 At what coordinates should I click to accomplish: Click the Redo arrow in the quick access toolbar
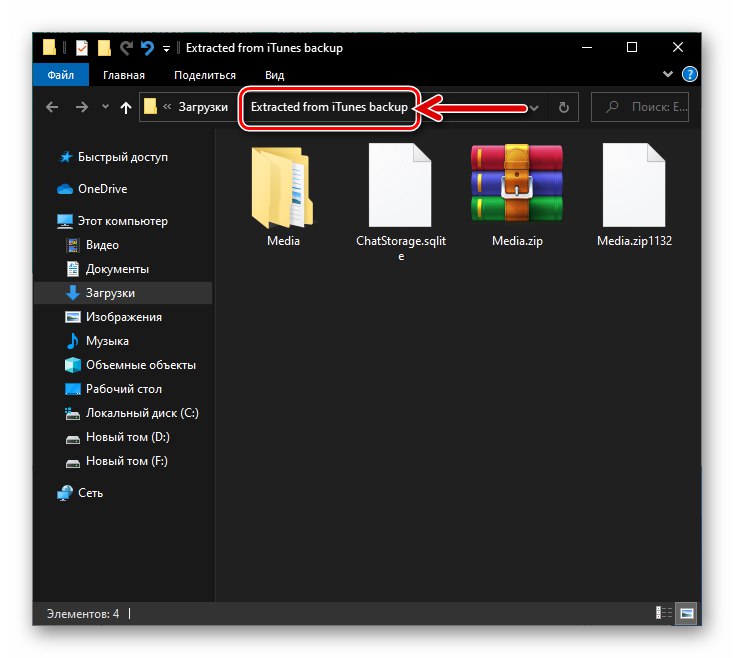point(125,48)
